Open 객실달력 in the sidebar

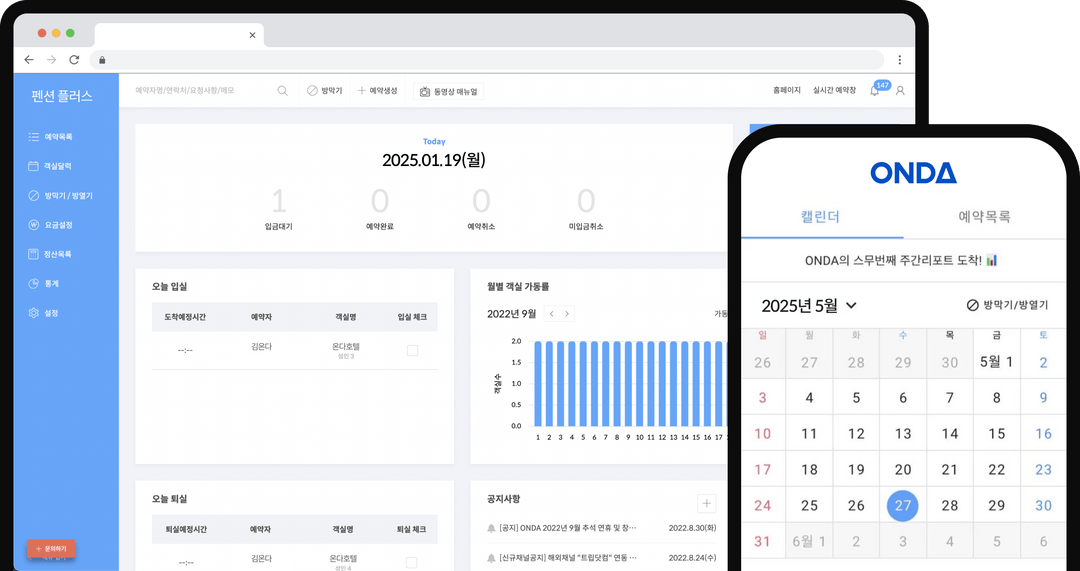point(57,166)
